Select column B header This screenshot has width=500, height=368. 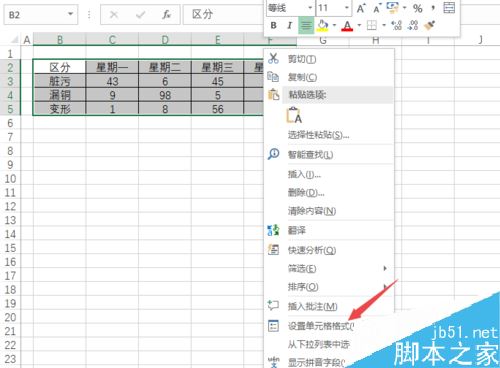click(60, 40)
